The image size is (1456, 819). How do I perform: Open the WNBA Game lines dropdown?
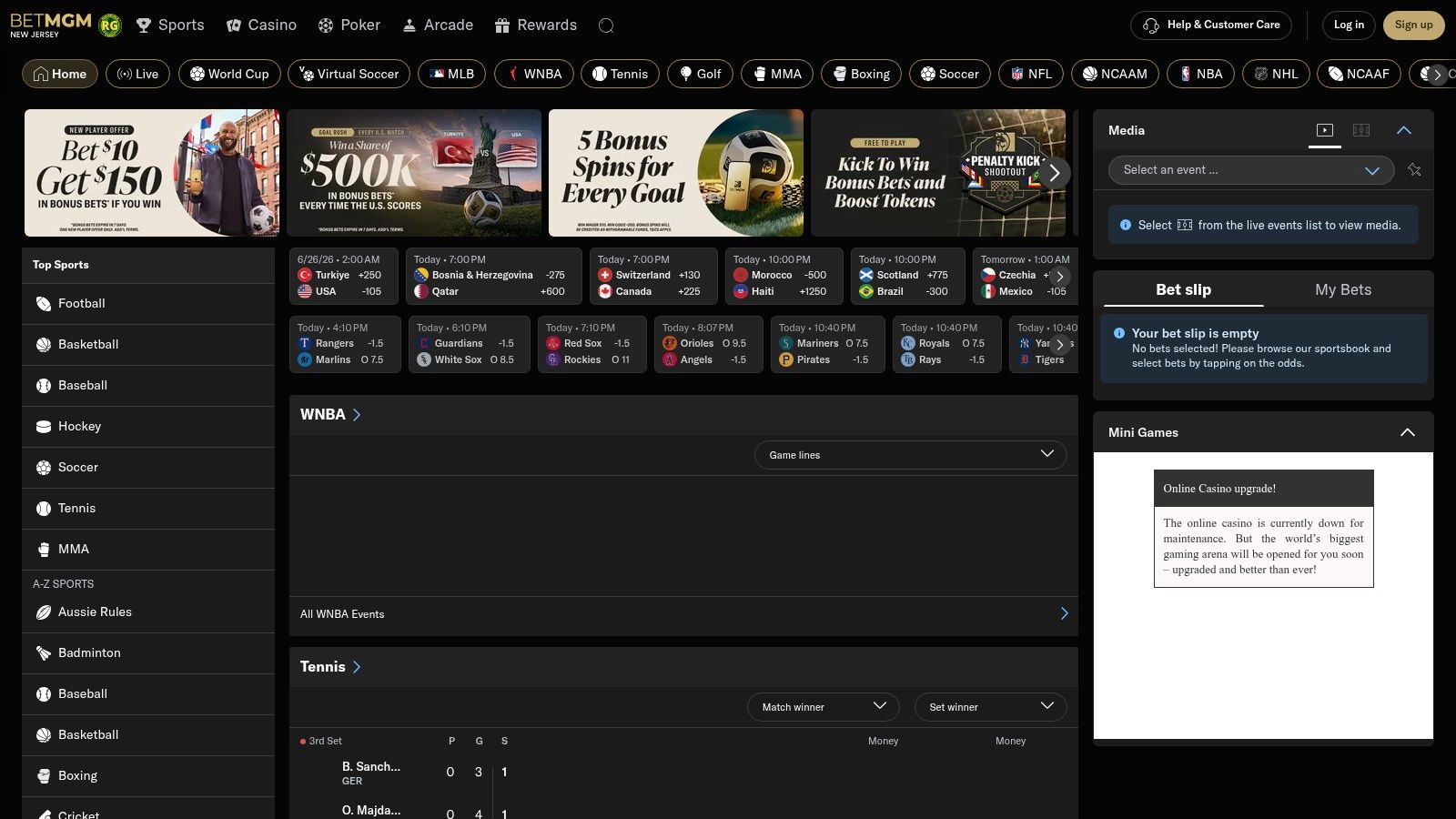pyautogui.click(x=910, y=455)
